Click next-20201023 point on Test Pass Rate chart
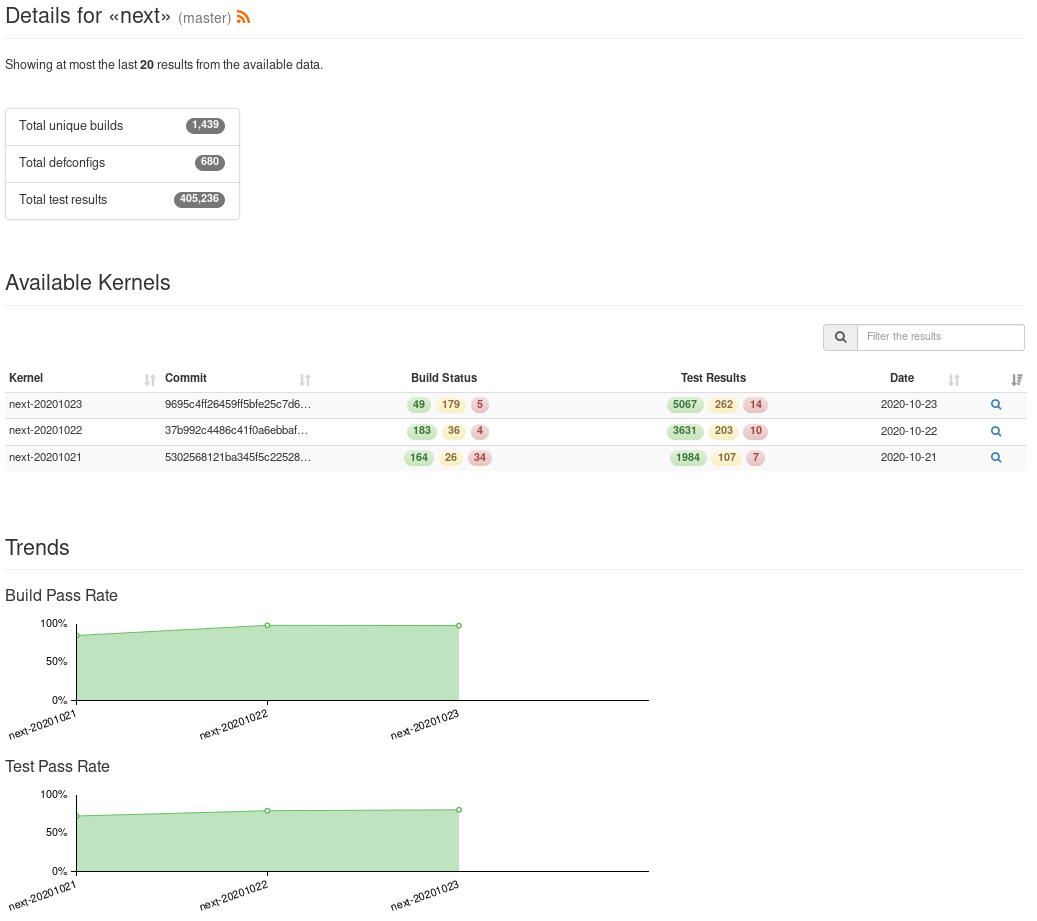Viewport: 1037px width, 921px height. 459,809
